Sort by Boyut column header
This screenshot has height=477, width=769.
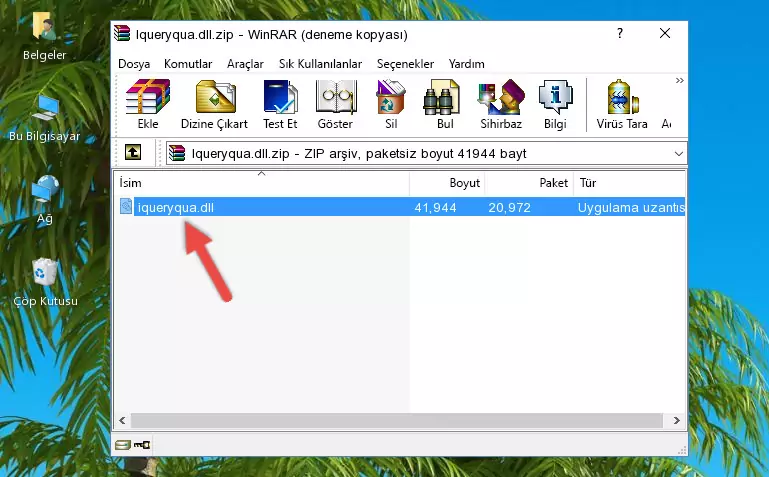[x=447, y=183]
